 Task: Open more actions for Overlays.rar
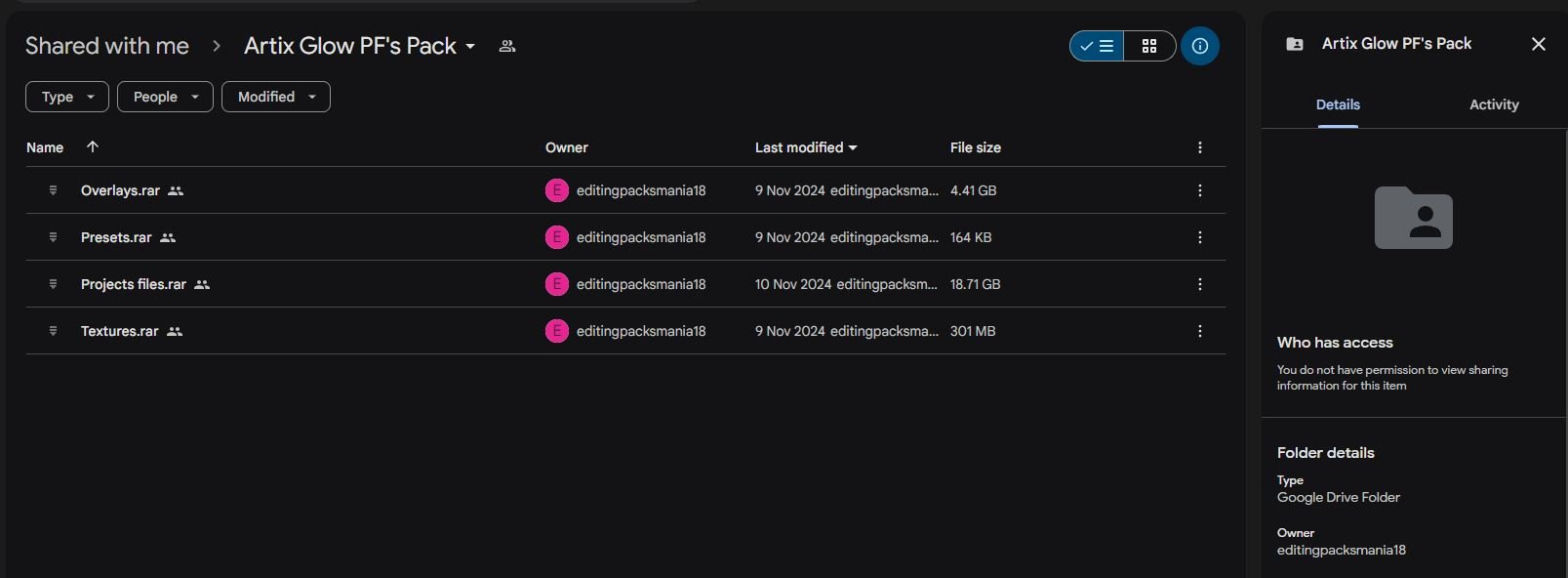pyautogui.click(x=1200, y=190)
